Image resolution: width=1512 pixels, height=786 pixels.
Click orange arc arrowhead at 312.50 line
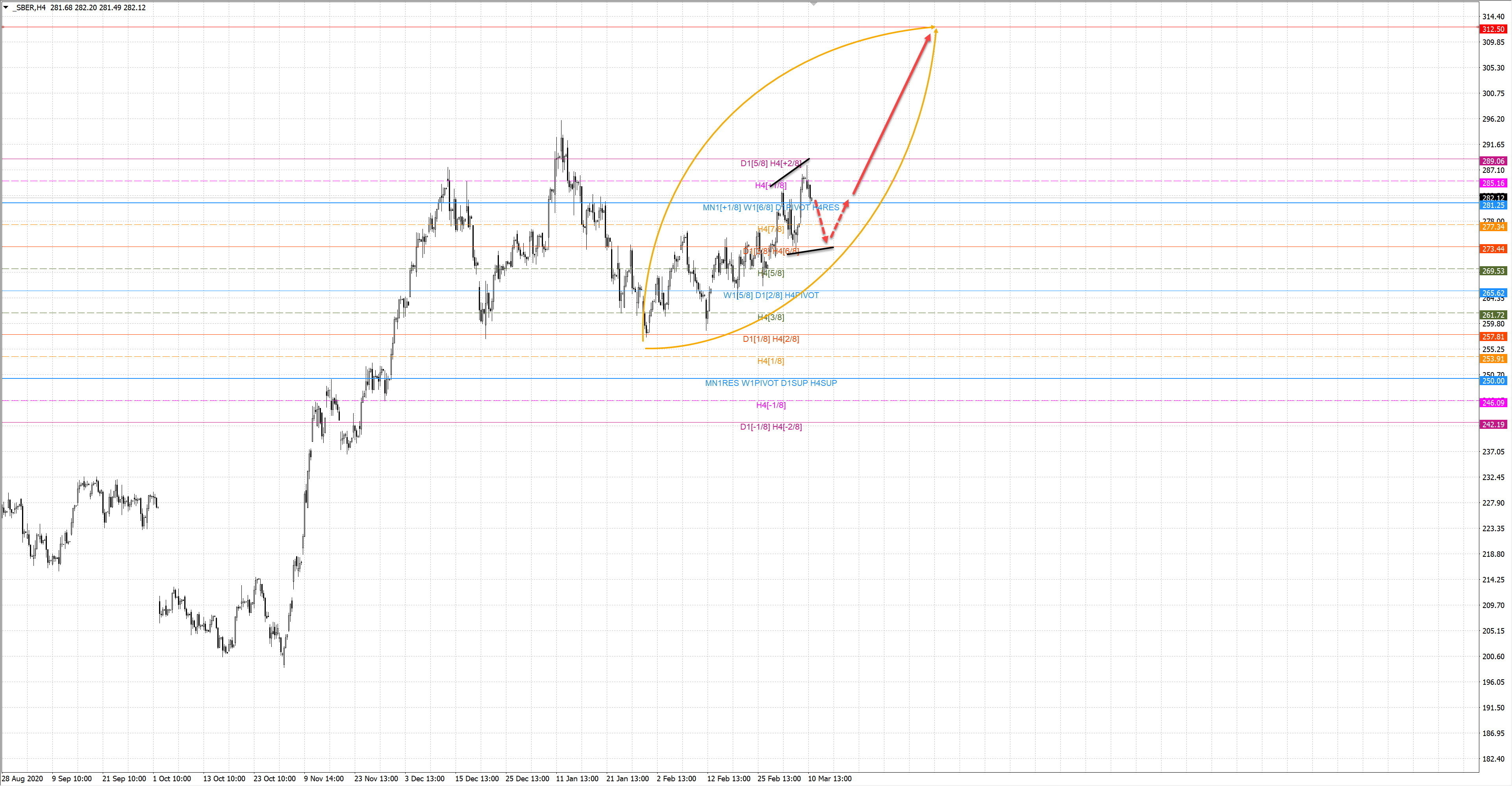tap(934, 28)
